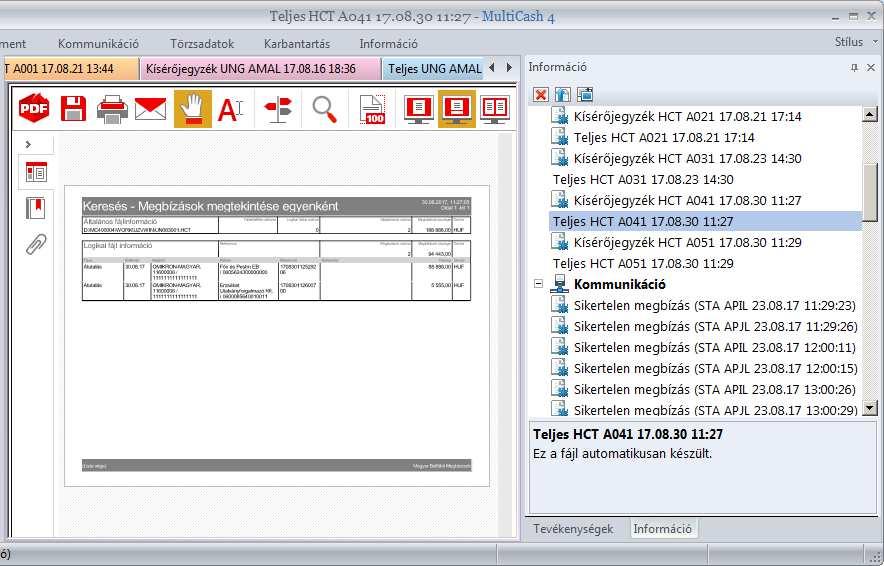Choose the first single-page monitor view icon

pos(418,109)
